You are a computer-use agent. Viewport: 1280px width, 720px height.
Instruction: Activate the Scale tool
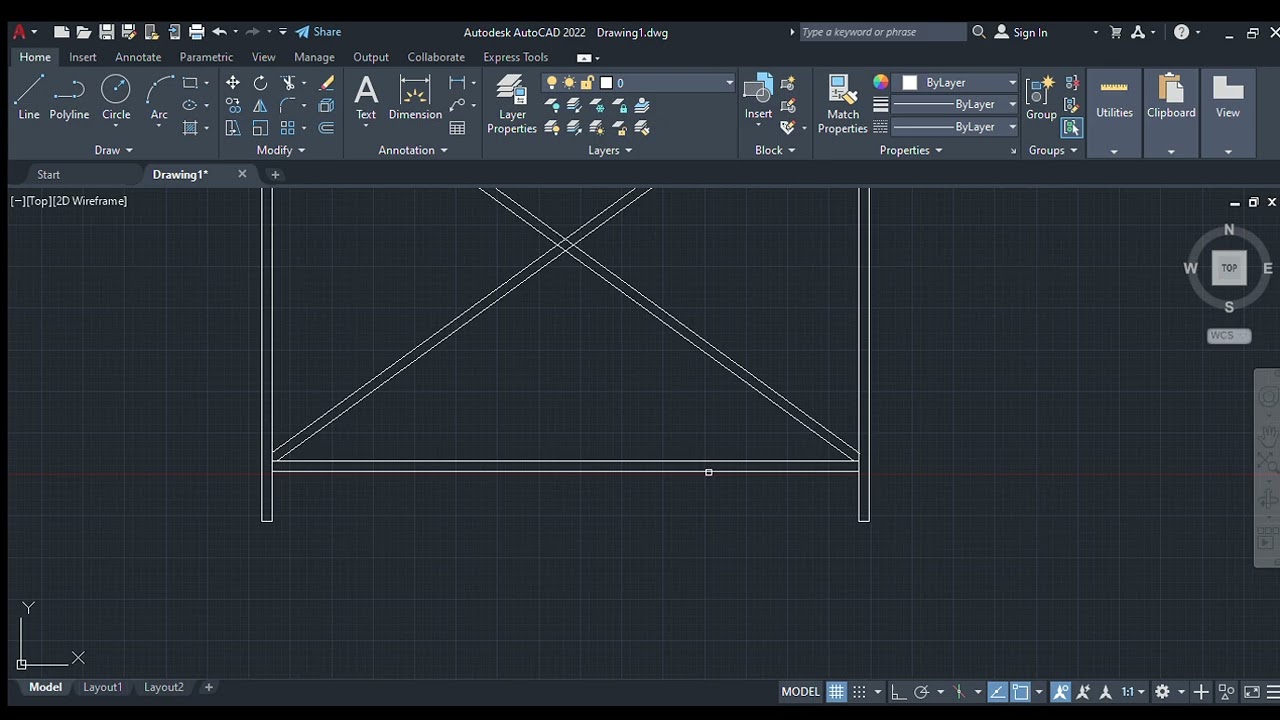[260, 128]
